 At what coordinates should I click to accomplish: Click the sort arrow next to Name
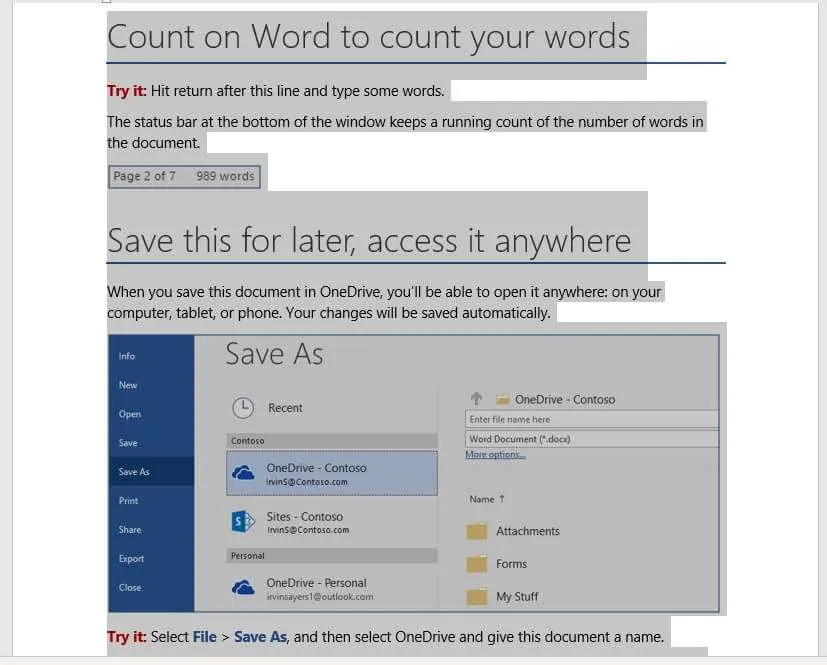[x=502, y=498]
